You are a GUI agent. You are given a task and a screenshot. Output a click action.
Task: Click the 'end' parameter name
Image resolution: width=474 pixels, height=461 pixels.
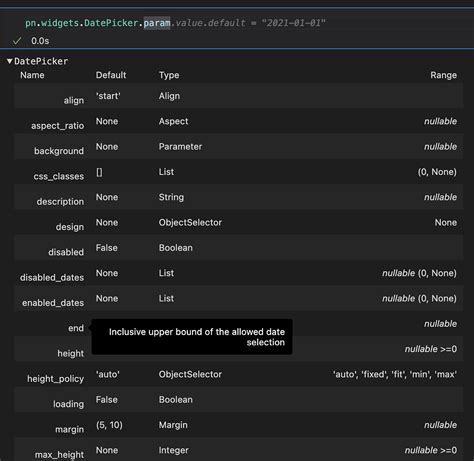(76, 328)
